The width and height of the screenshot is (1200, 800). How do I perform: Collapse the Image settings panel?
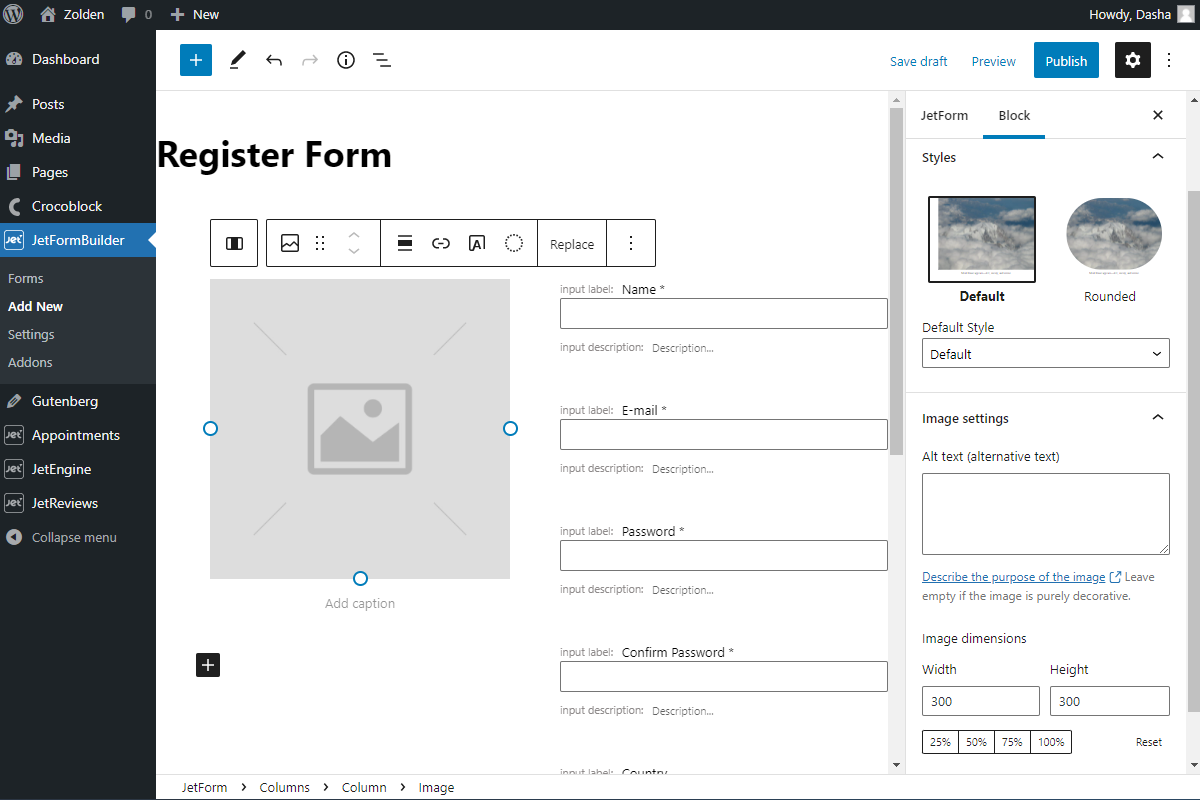point(1157,417)
